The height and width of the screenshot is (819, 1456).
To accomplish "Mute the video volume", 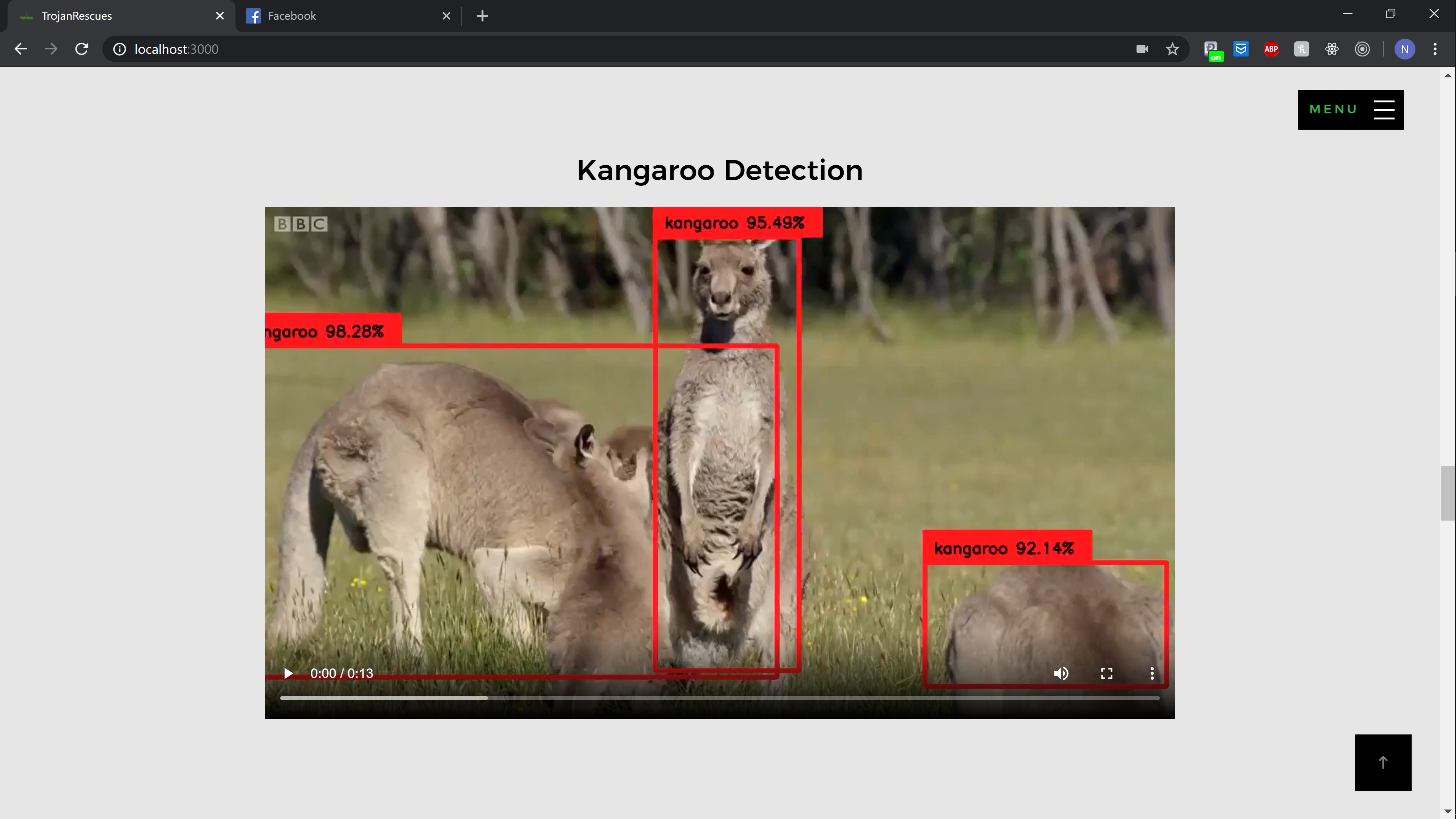I will point(1061,673).
